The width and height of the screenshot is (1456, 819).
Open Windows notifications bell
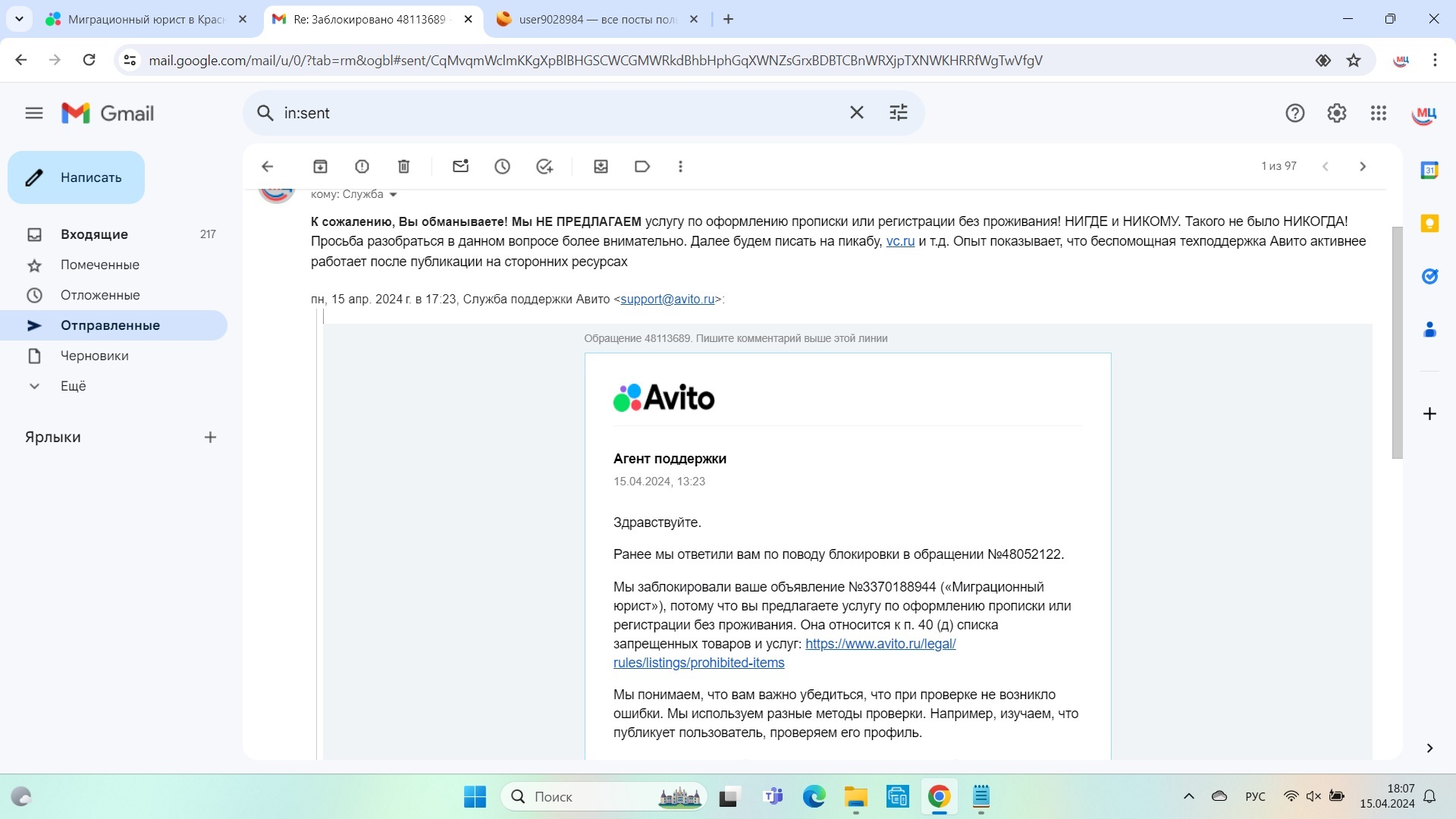[1429, 796]
